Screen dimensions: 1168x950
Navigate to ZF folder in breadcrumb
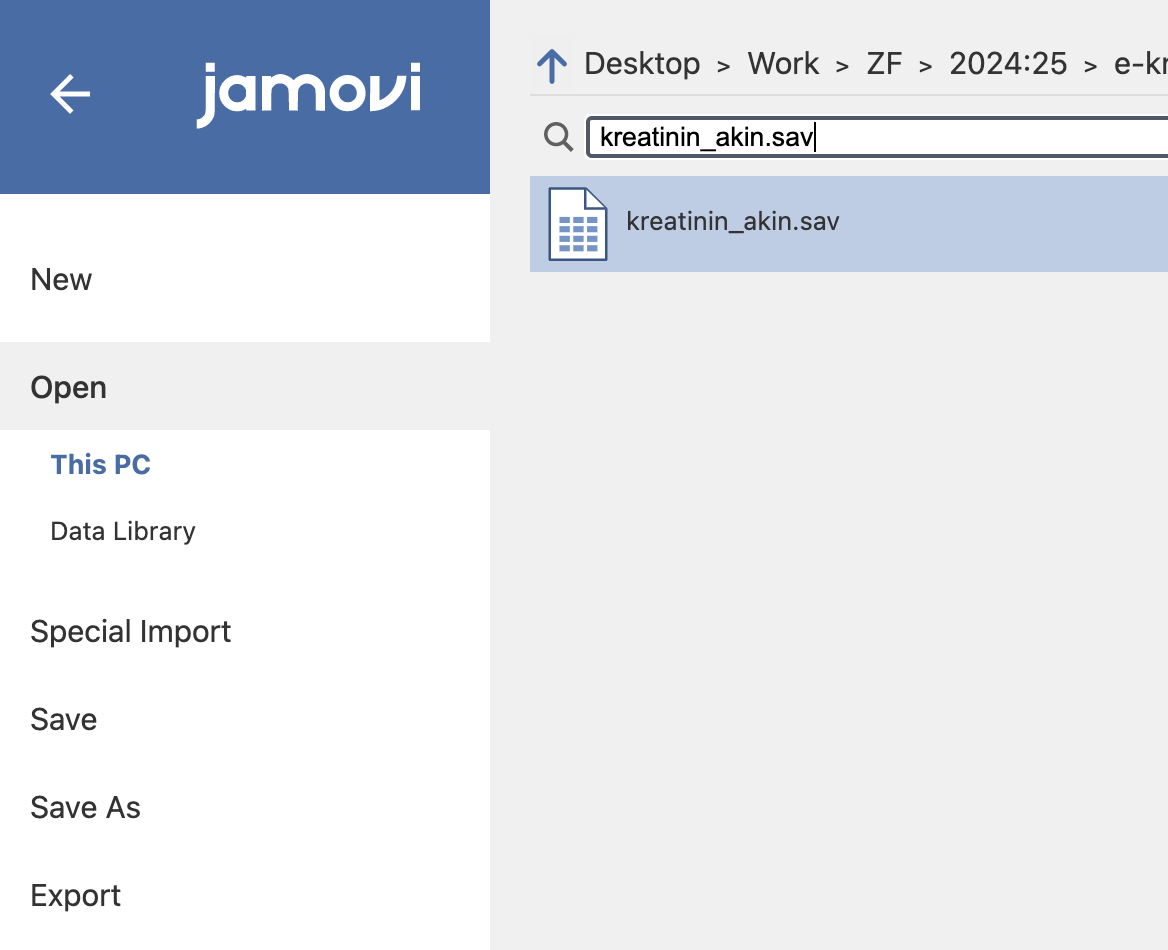pyautogui.click(x=884, y=64)
